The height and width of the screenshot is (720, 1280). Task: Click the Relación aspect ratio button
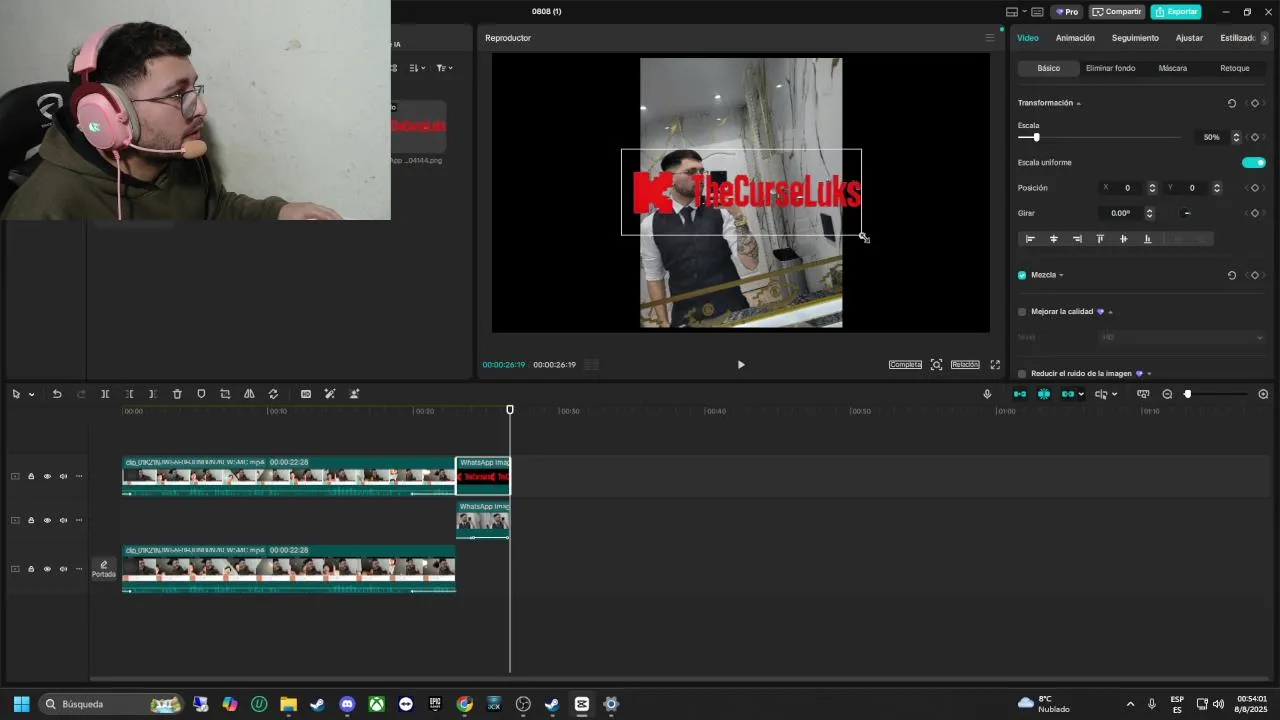coord(965,365)
